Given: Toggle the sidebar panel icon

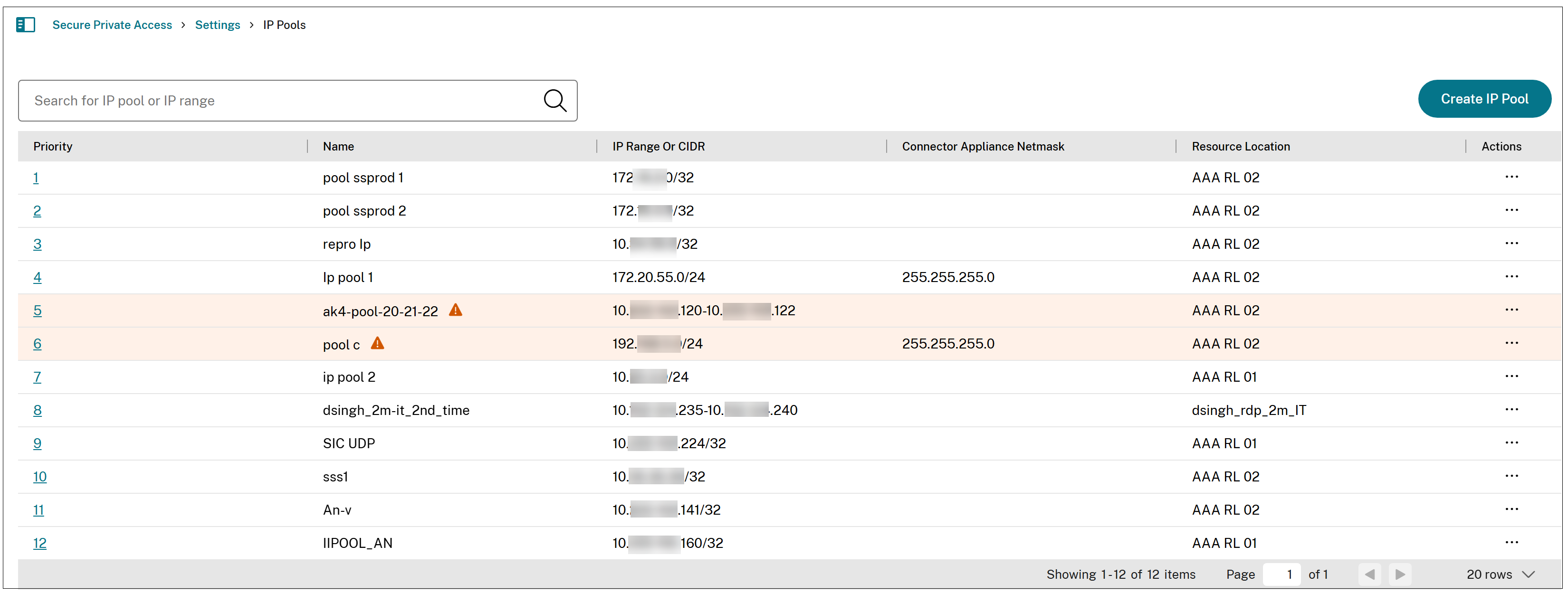Looking at the screenshot, I should (x=26, y=25).
